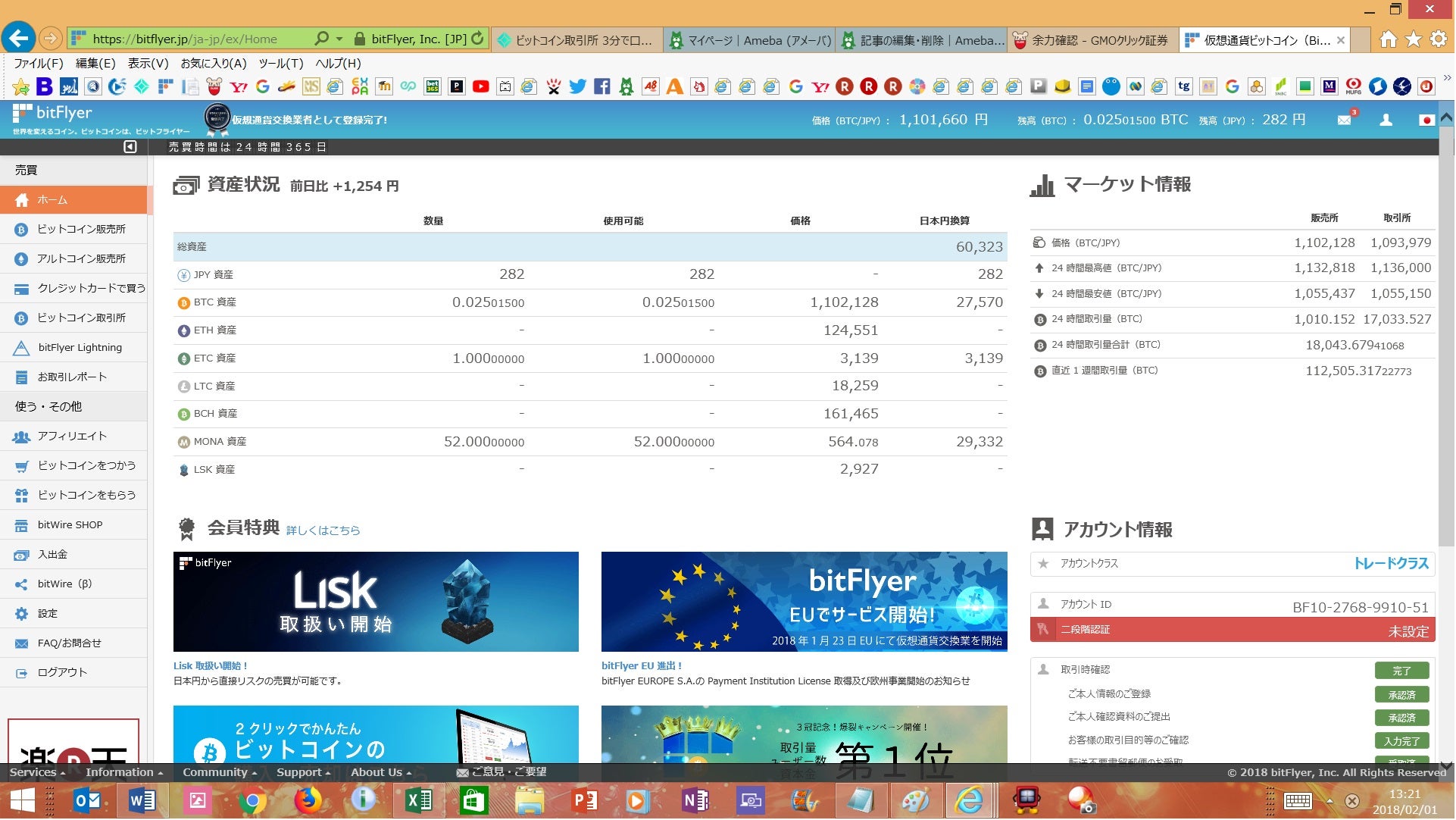Click bitFlyer EU 進出！ link

click(642, 666)
